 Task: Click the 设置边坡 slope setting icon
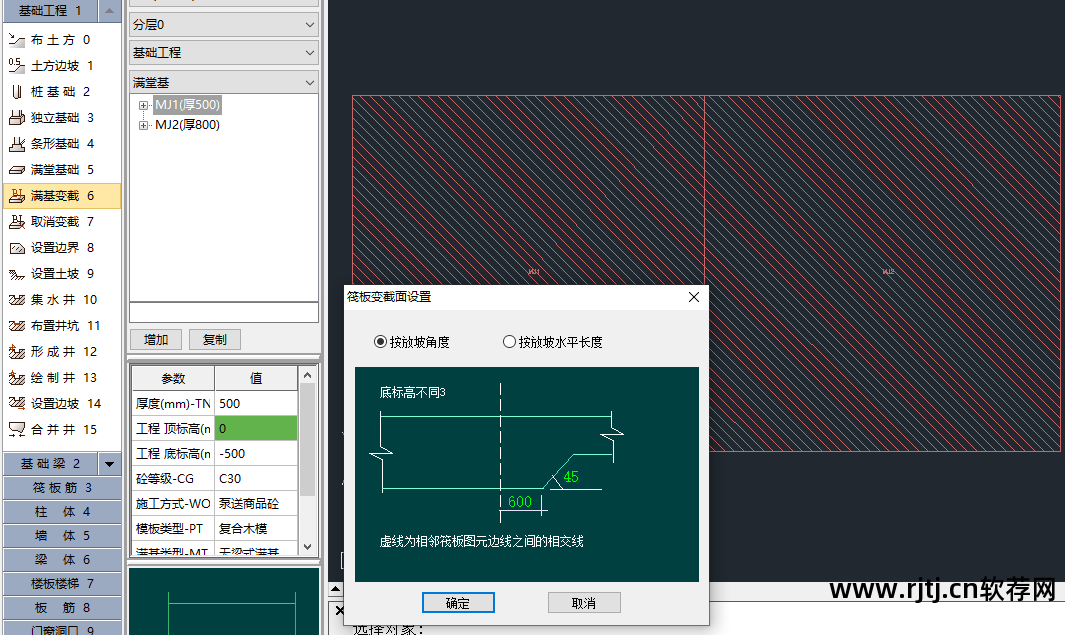click(x=16, y=404)
